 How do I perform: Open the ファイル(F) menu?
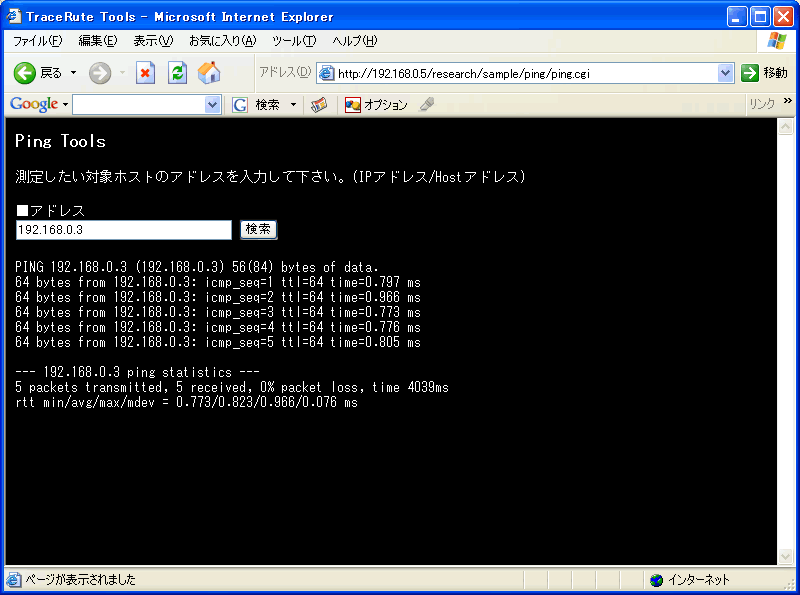coord(38,41)
